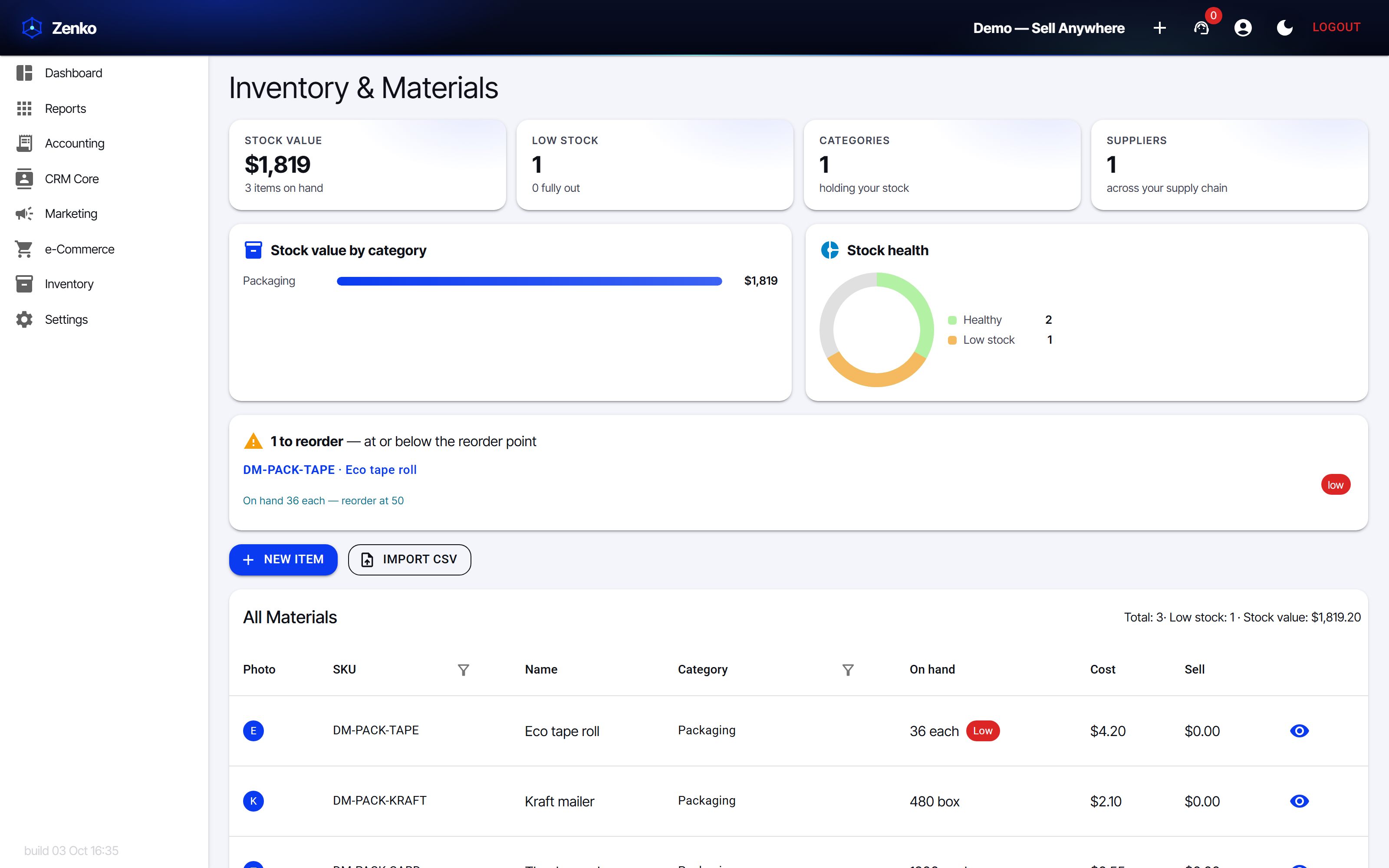Viewport: 1389px width, 868px height.
Task: Open the user account profile icon
Action: pyautogui.click(x=1243, y=27)
